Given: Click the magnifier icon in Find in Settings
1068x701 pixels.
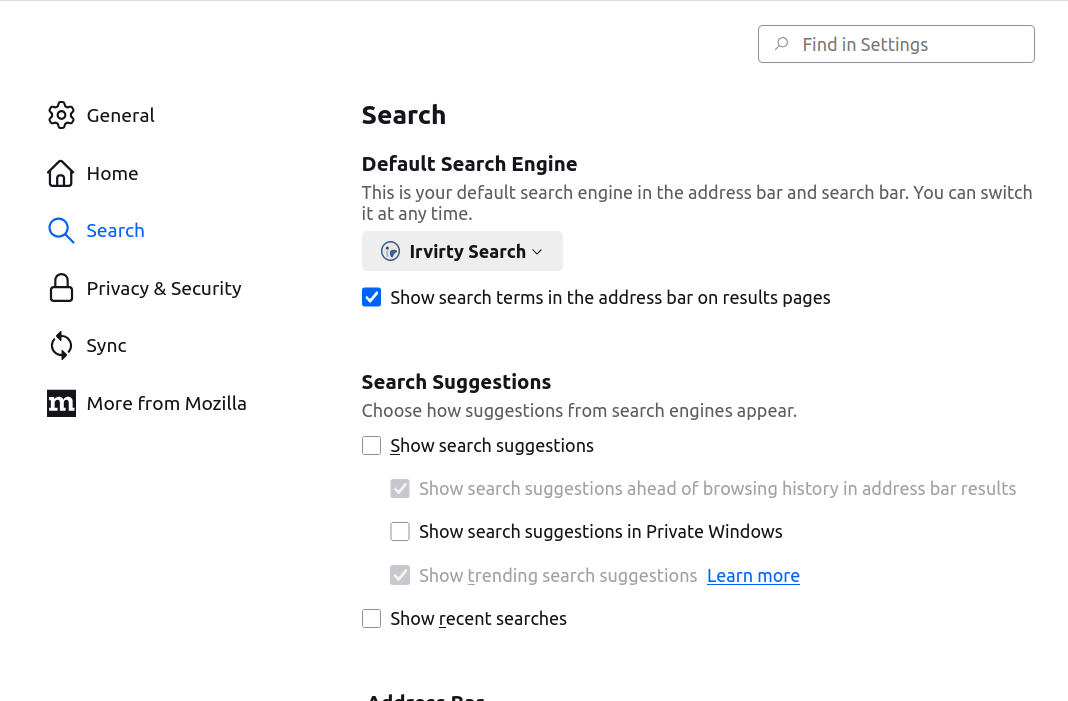Looking at the screenshot, I should pyautogui.click(x=781, y=44).
